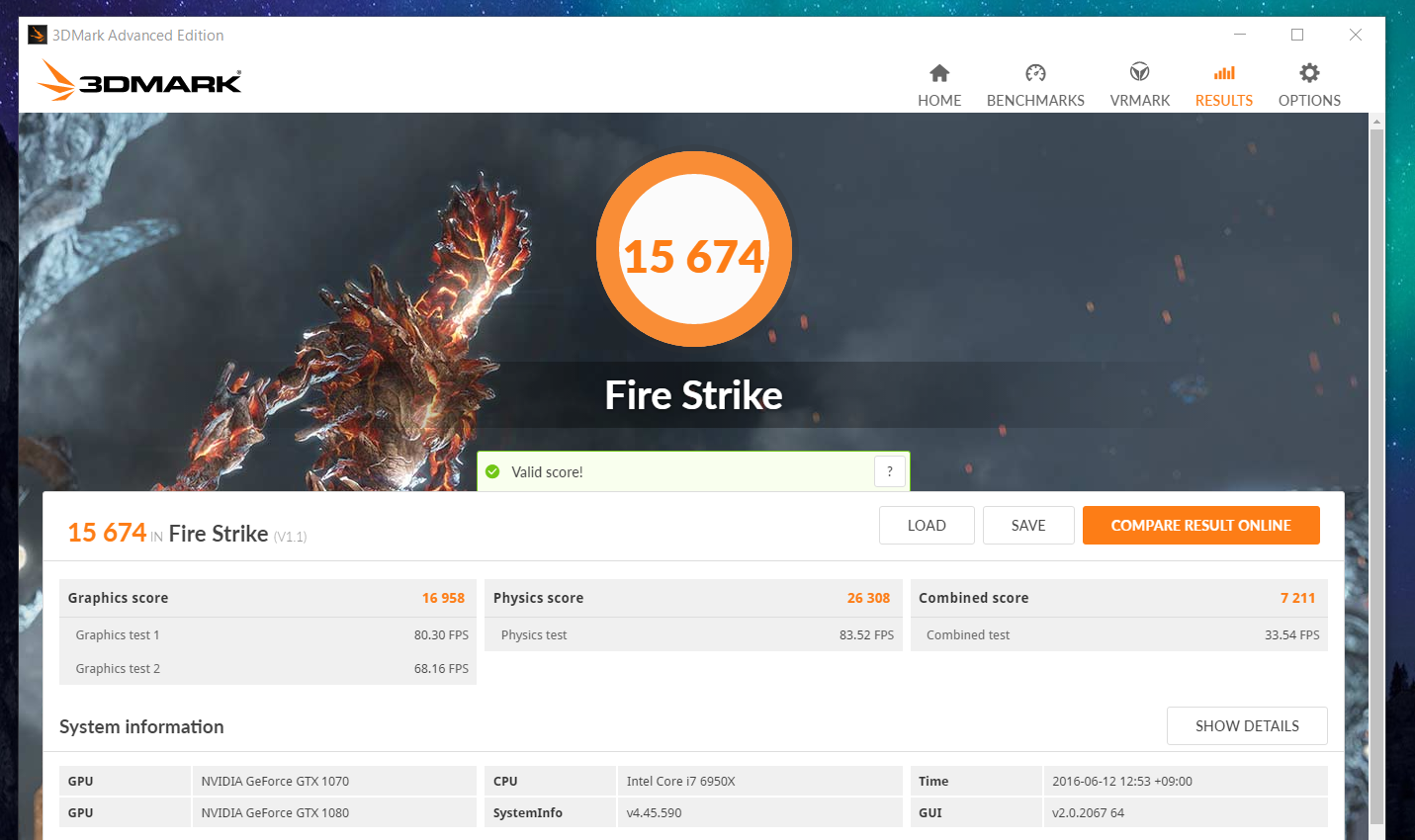Image resolution: width=1415 pixels, height=840 pixels.
Task: Click COMPARE RESULT ONLINE button
Action: click(x=1201, y=526)
